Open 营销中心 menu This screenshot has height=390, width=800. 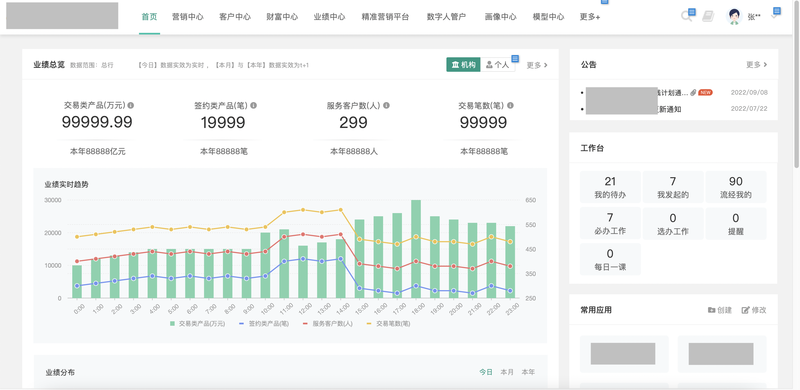pos(188,17)
